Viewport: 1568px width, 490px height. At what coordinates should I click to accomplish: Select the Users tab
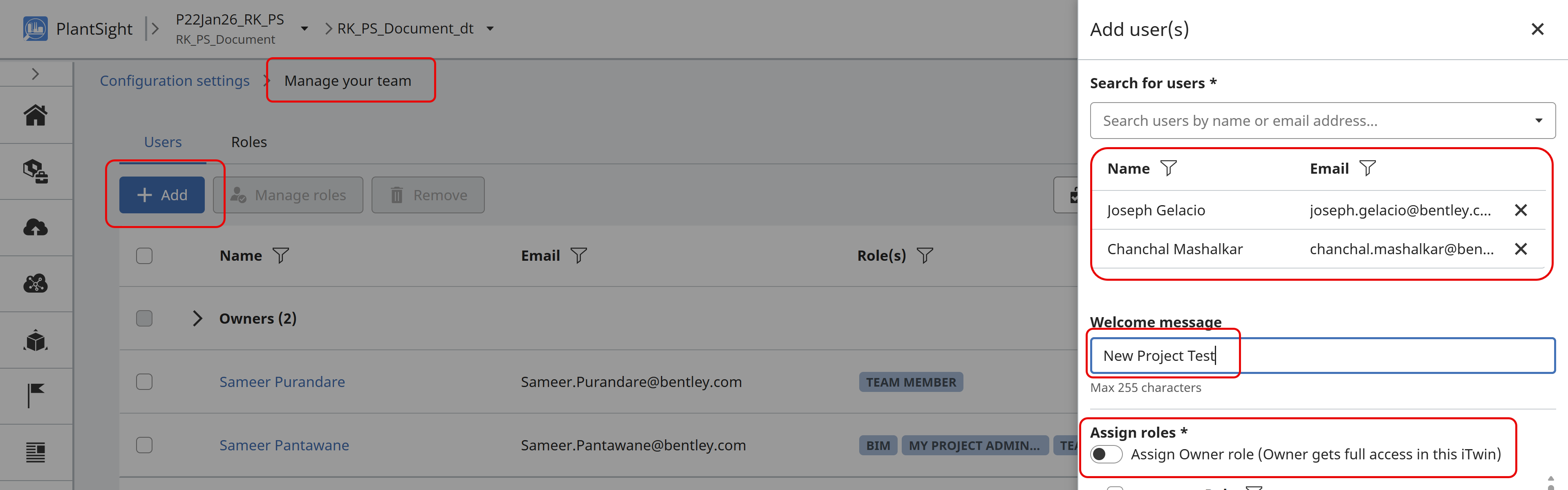(163, 142)
